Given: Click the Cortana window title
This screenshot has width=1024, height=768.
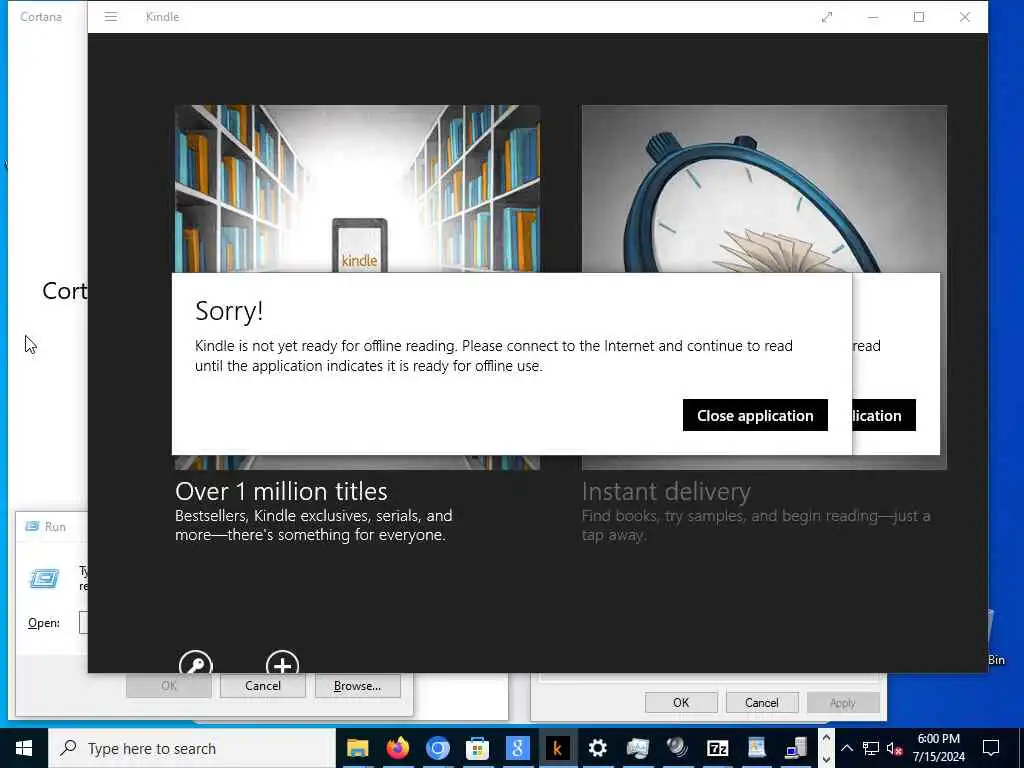Looking at the screenshot, I should tap(41, 17).
